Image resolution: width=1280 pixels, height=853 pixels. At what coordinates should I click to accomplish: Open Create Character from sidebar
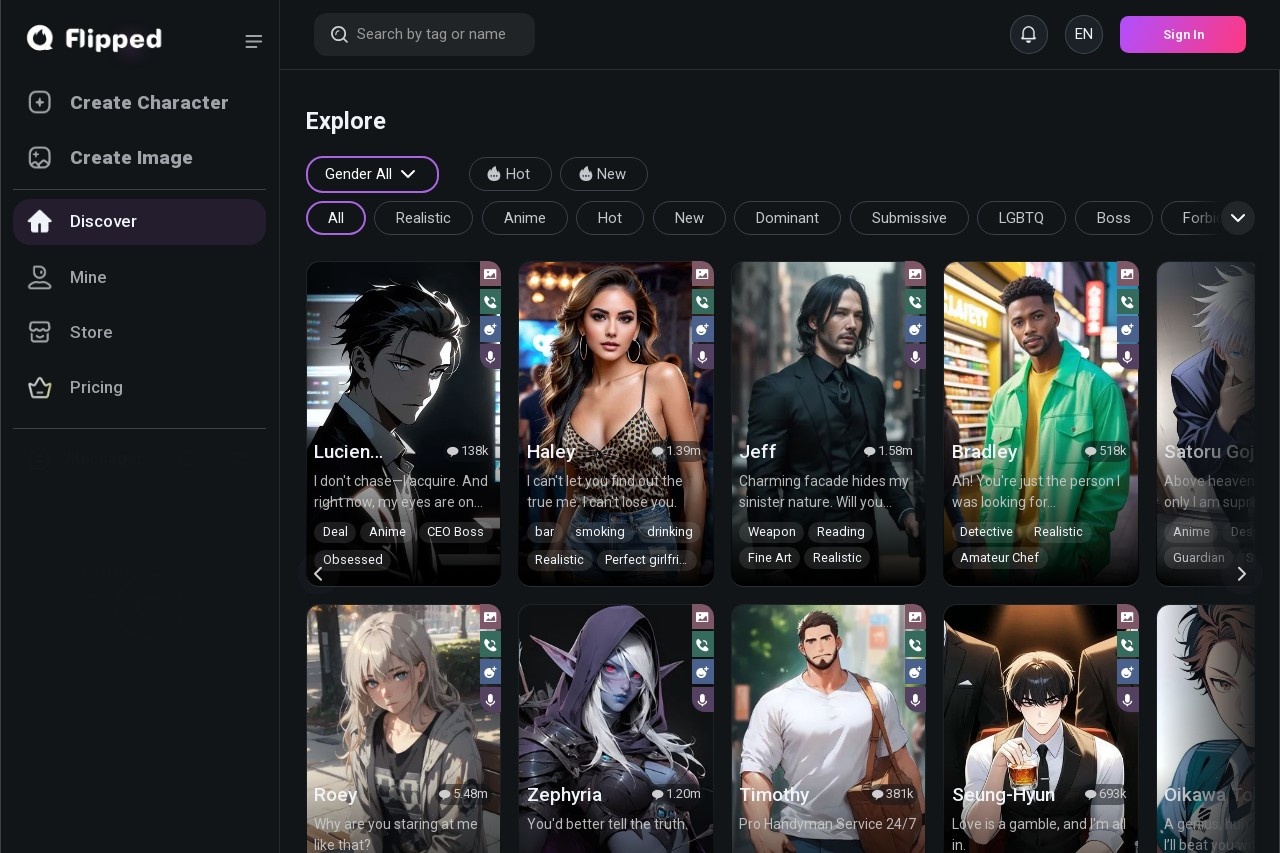[x=139, y=102]
